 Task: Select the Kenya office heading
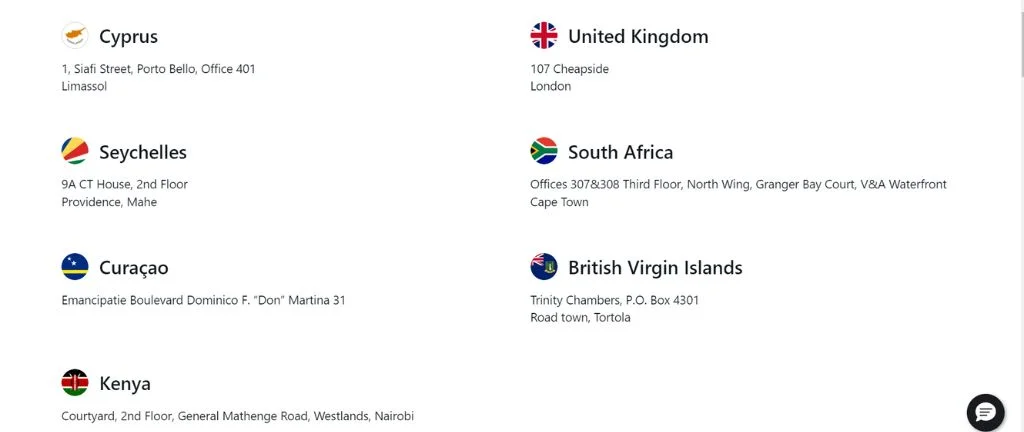coord(125,384)
